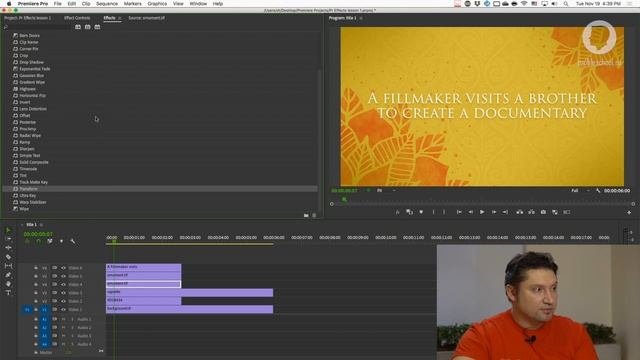640x360 pixels.
Task: Click Mark Out in Program monitor
Action: (444, 212)
